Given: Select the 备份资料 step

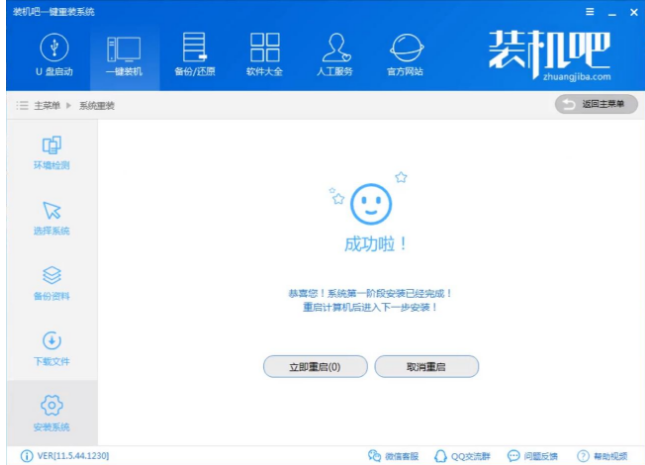Looking at the screenshot, I should pos(52,283).
